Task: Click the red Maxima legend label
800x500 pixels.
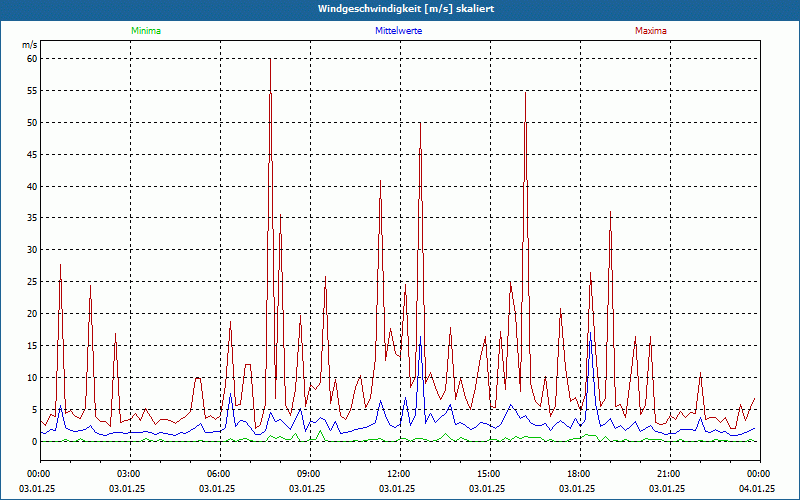Action: point(651,31)
